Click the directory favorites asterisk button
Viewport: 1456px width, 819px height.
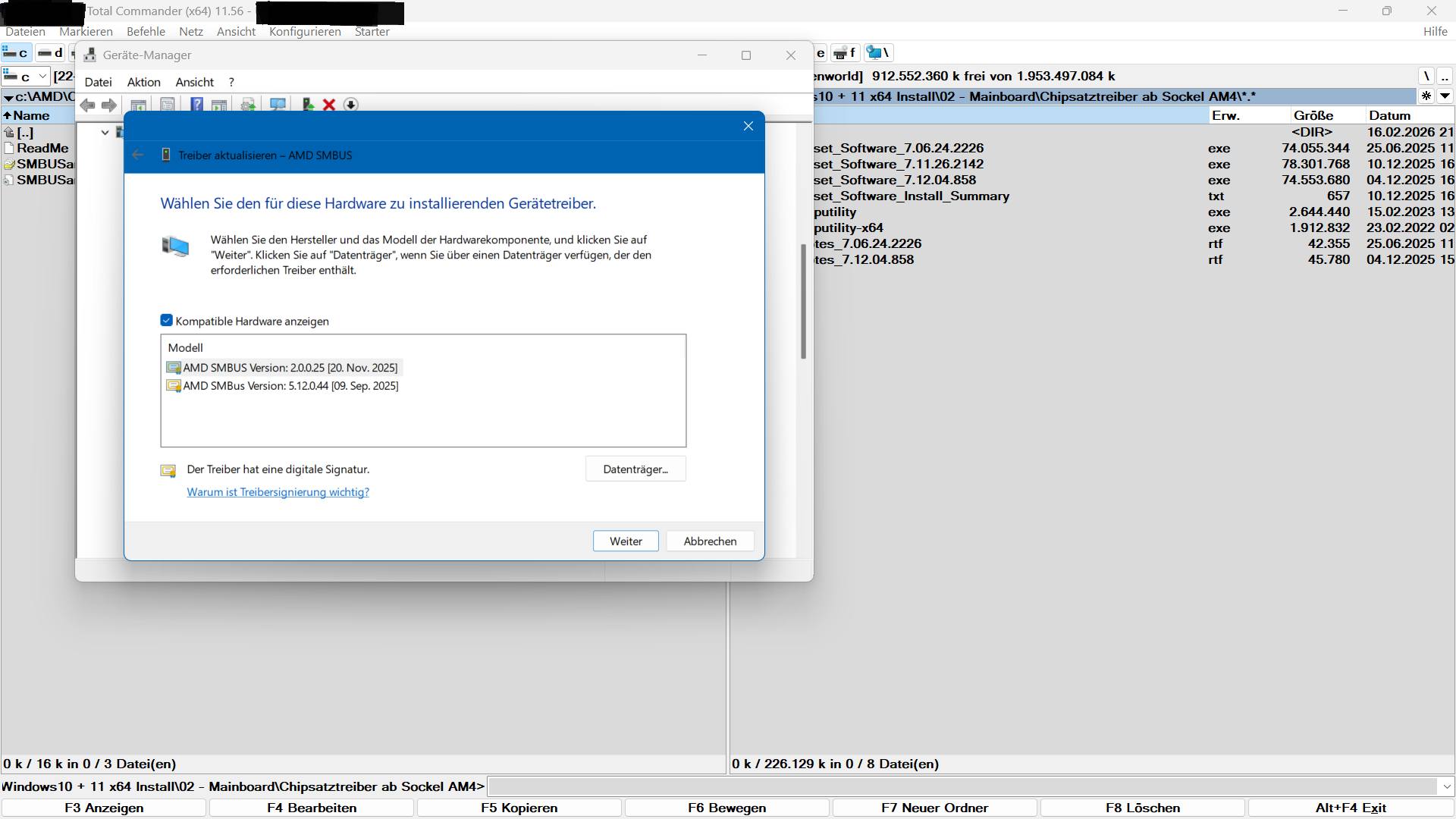pyautogui.click(x=1426, y=96)
